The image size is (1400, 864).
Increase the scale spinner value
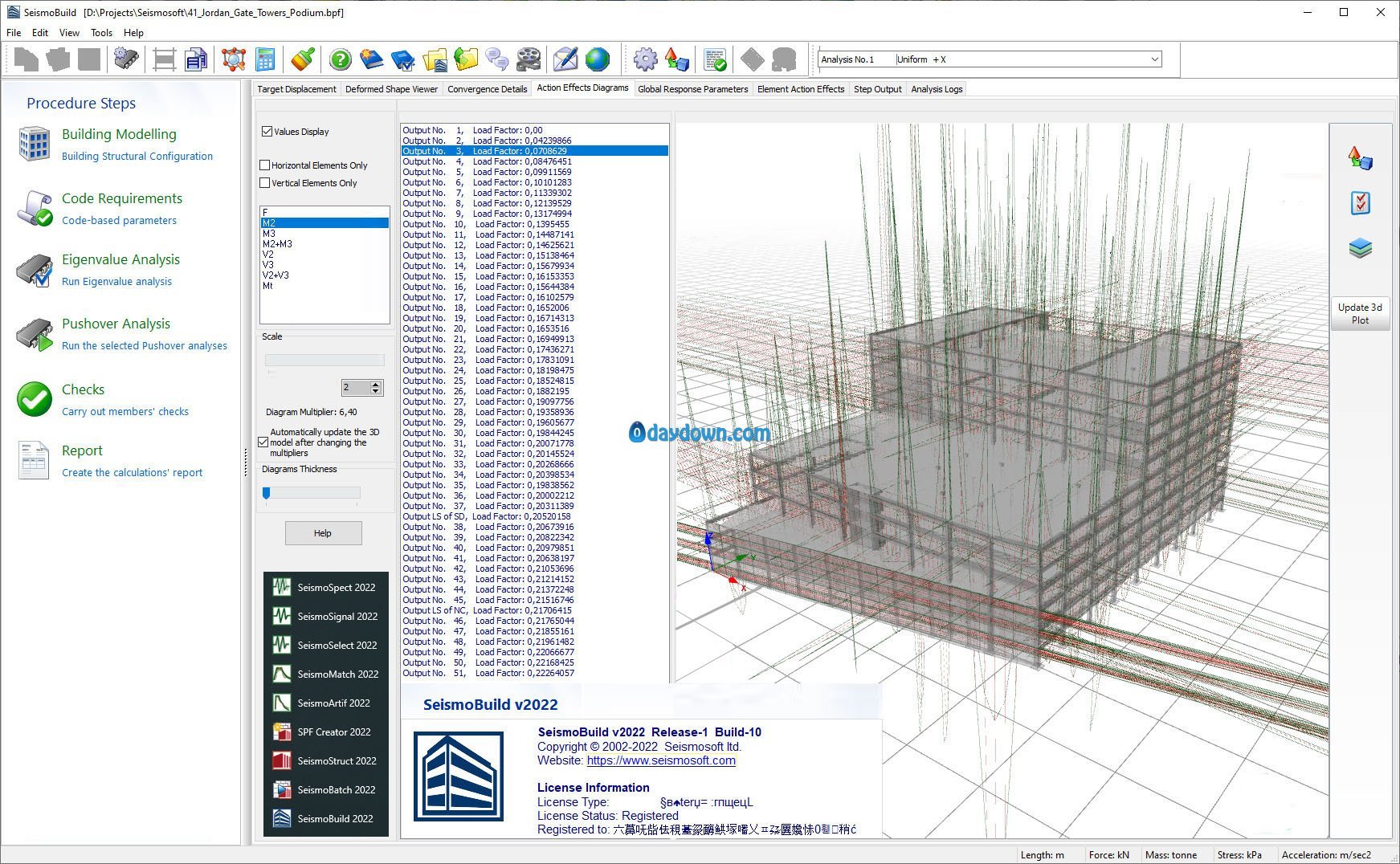coord(375,385)
